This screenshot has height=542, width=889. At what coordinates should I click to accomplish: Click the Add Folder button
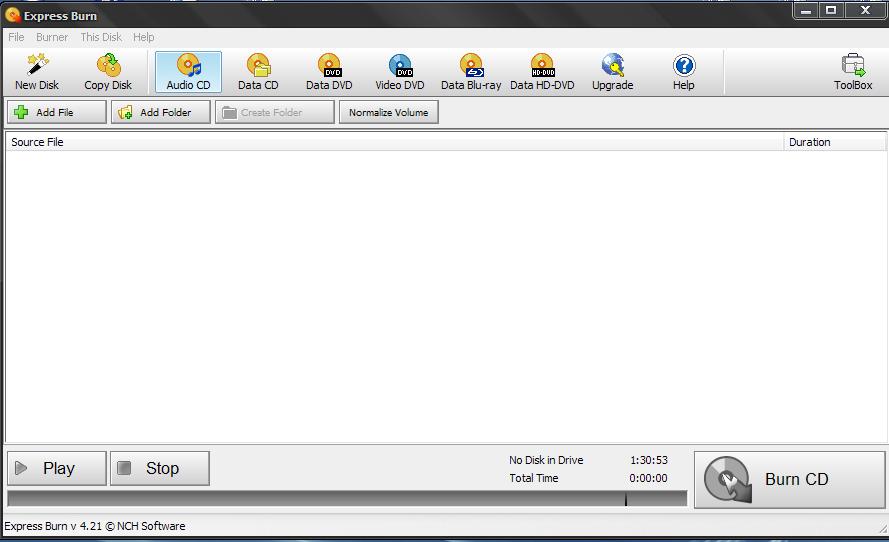160,112
